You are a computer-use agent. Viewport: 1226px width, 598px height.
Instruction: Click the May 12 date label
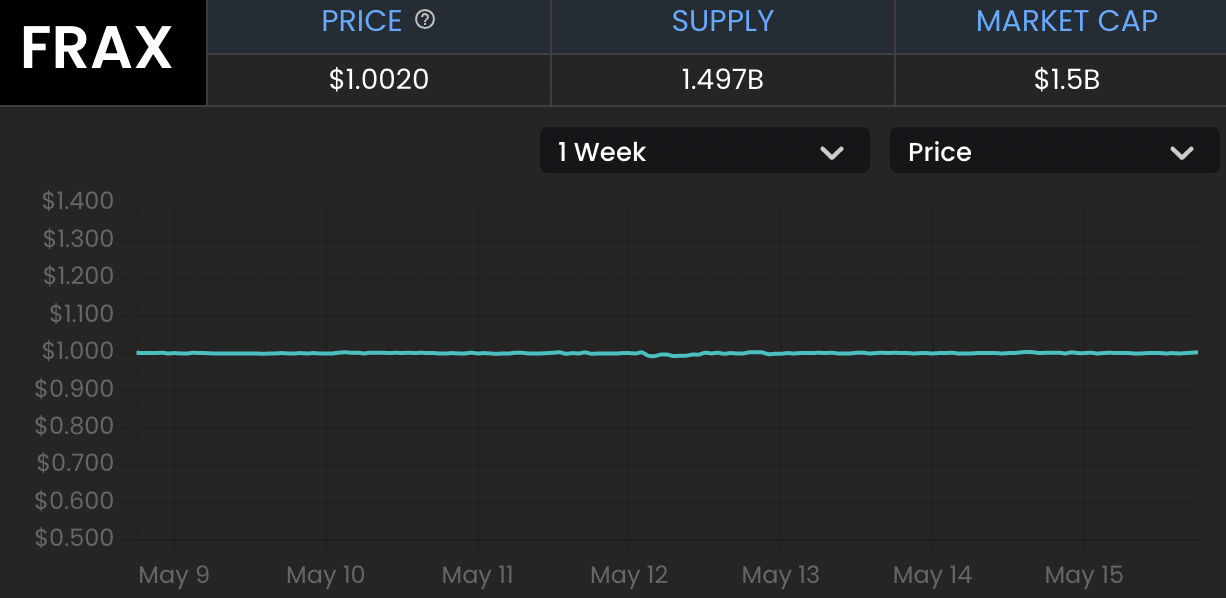(x=629, y=575)
